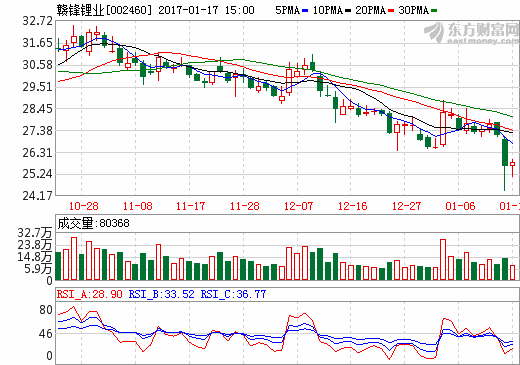The width and height of the screenshot is (520, 365).
Task: Click the green 30PMA legend swatch
Action: click(x=434, y=11)
